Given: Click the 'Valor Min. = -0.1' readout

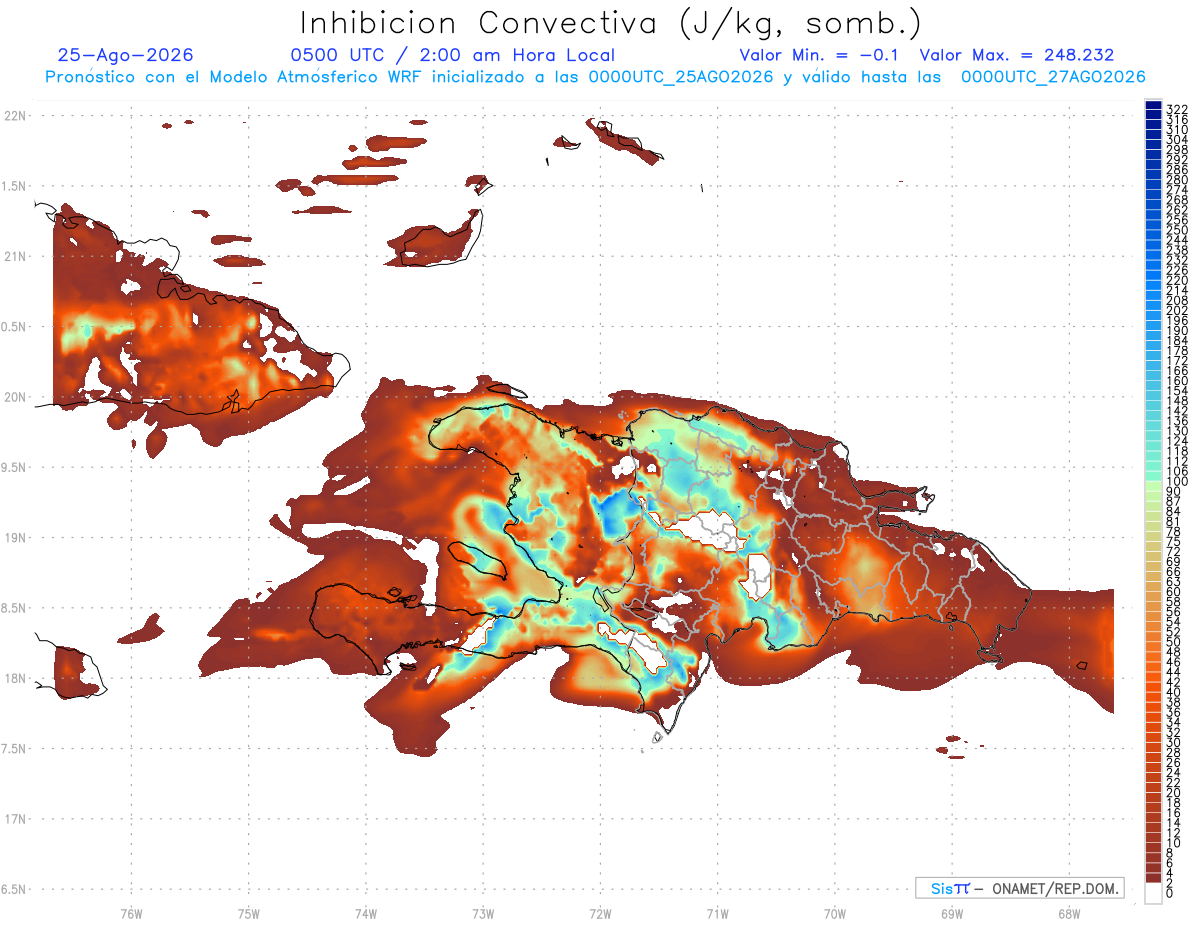Looking at the screenshot, I should 820,56.
